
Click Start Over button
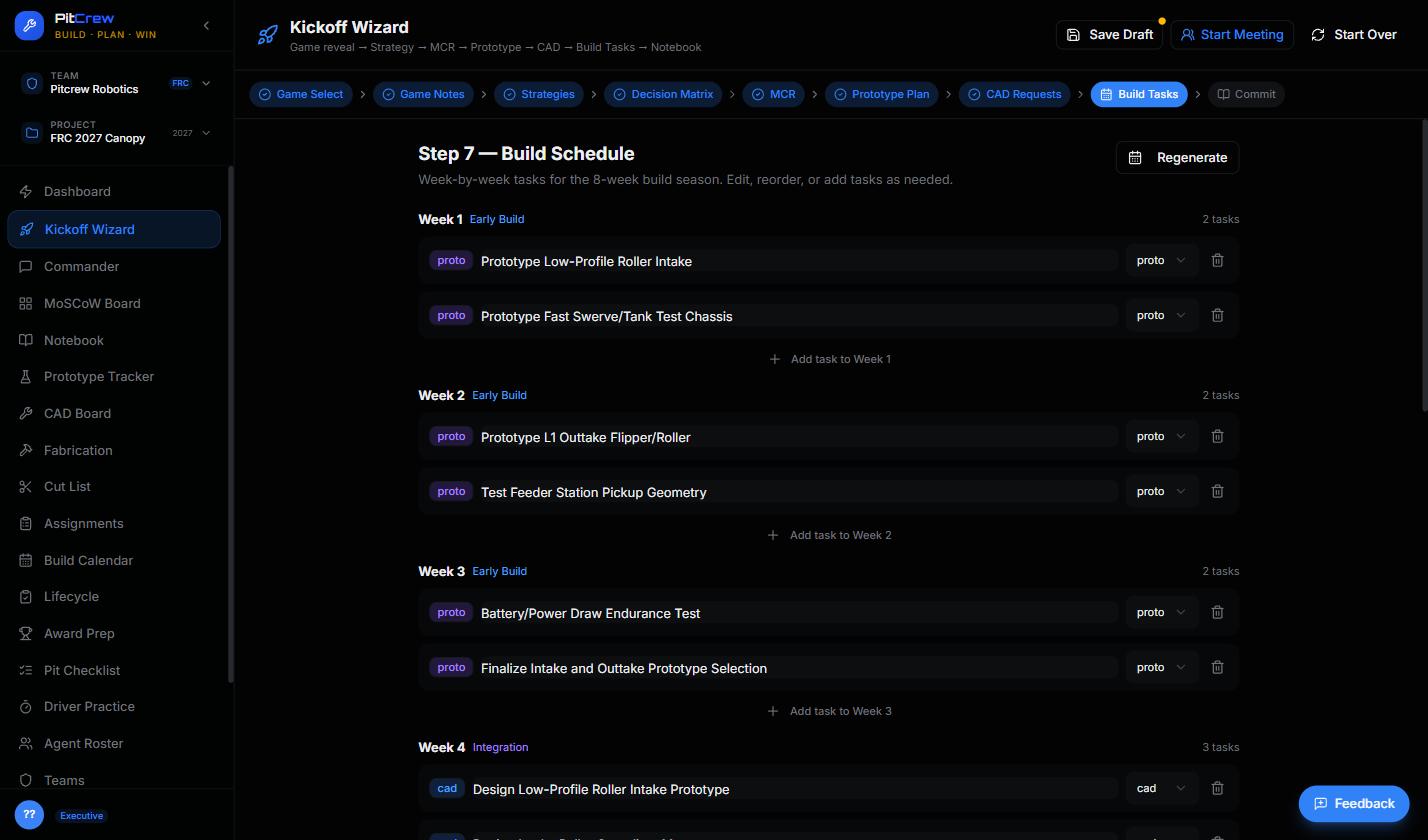(1354, 34)
